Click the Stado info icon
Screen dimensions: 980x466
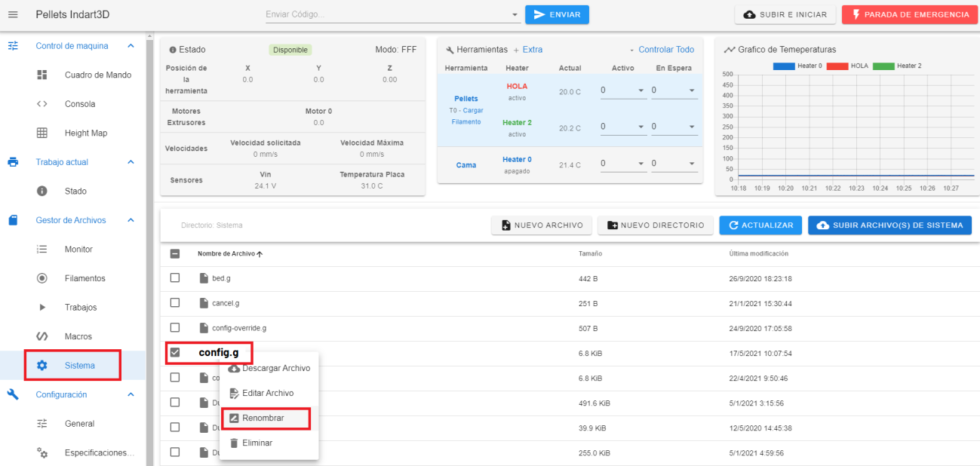click(42, 191)
